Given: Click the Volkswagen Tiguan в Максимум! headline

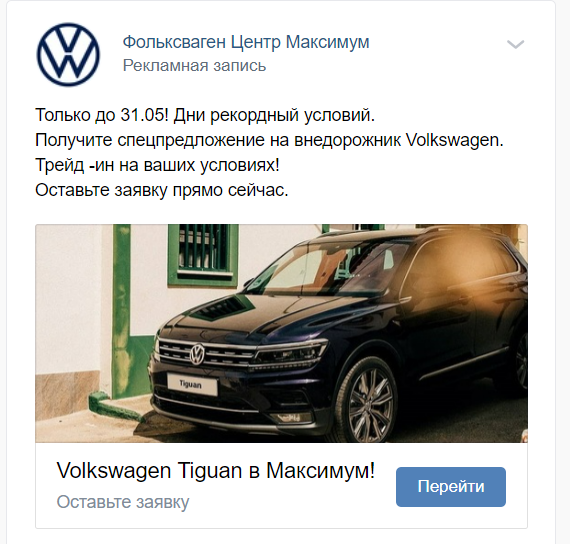Looking at the screenshot, I should pyautogui.click(x=216, y=470).
